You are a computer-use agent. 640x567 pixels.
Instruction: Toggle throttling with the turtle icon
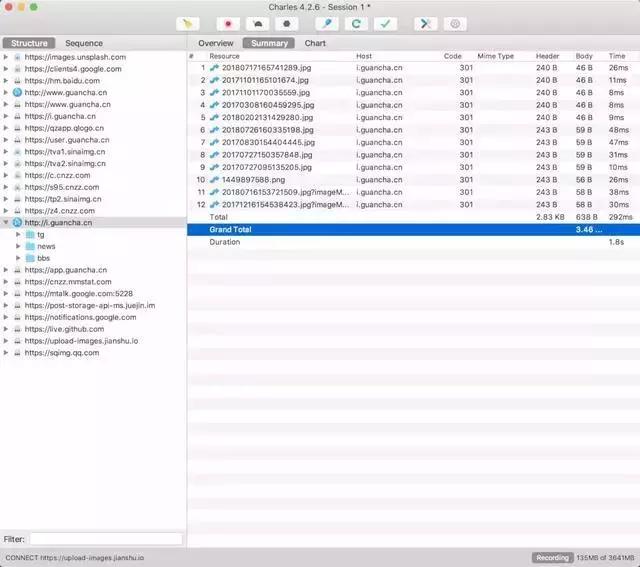258,23
